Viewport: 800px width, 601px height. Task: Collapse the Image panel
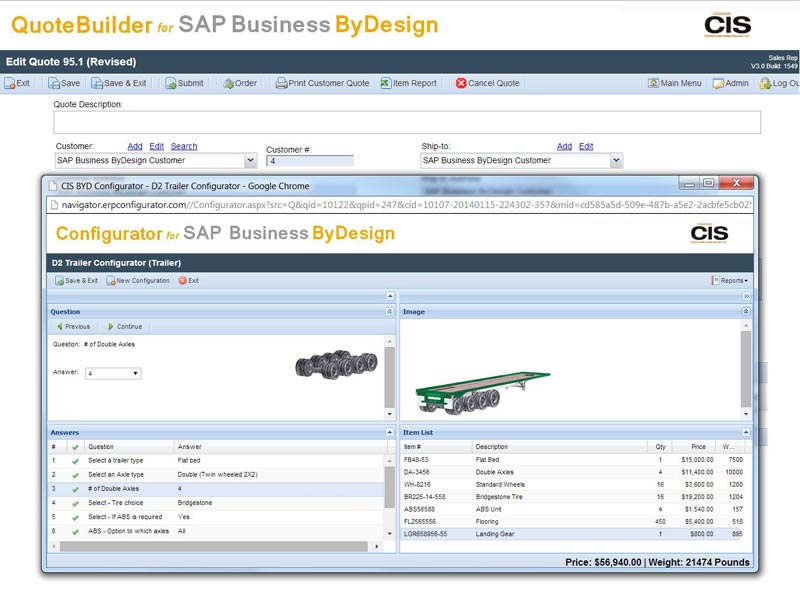746,312
